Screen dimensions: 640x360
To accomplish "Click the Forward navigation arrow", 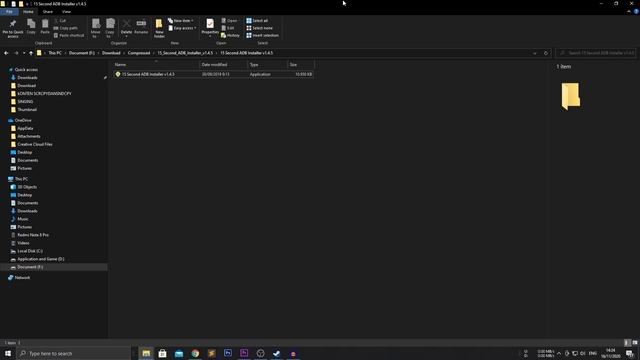I will pos(16,53).
